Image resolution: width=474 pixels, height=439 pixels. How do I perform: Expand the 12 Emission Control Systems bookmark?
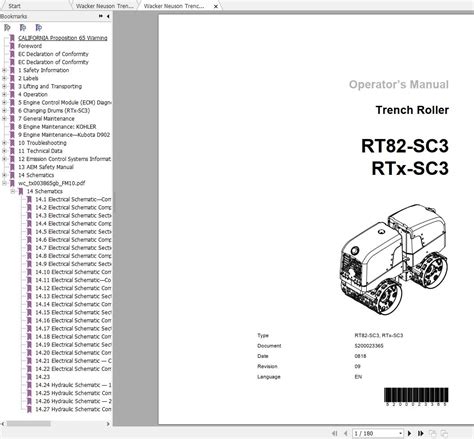click(x=4, y=159)
